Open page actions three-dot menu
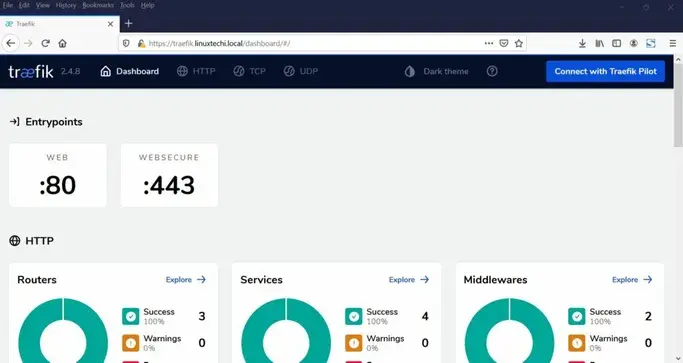The height and width of the screenshot is (363, 683). (489, 43)
